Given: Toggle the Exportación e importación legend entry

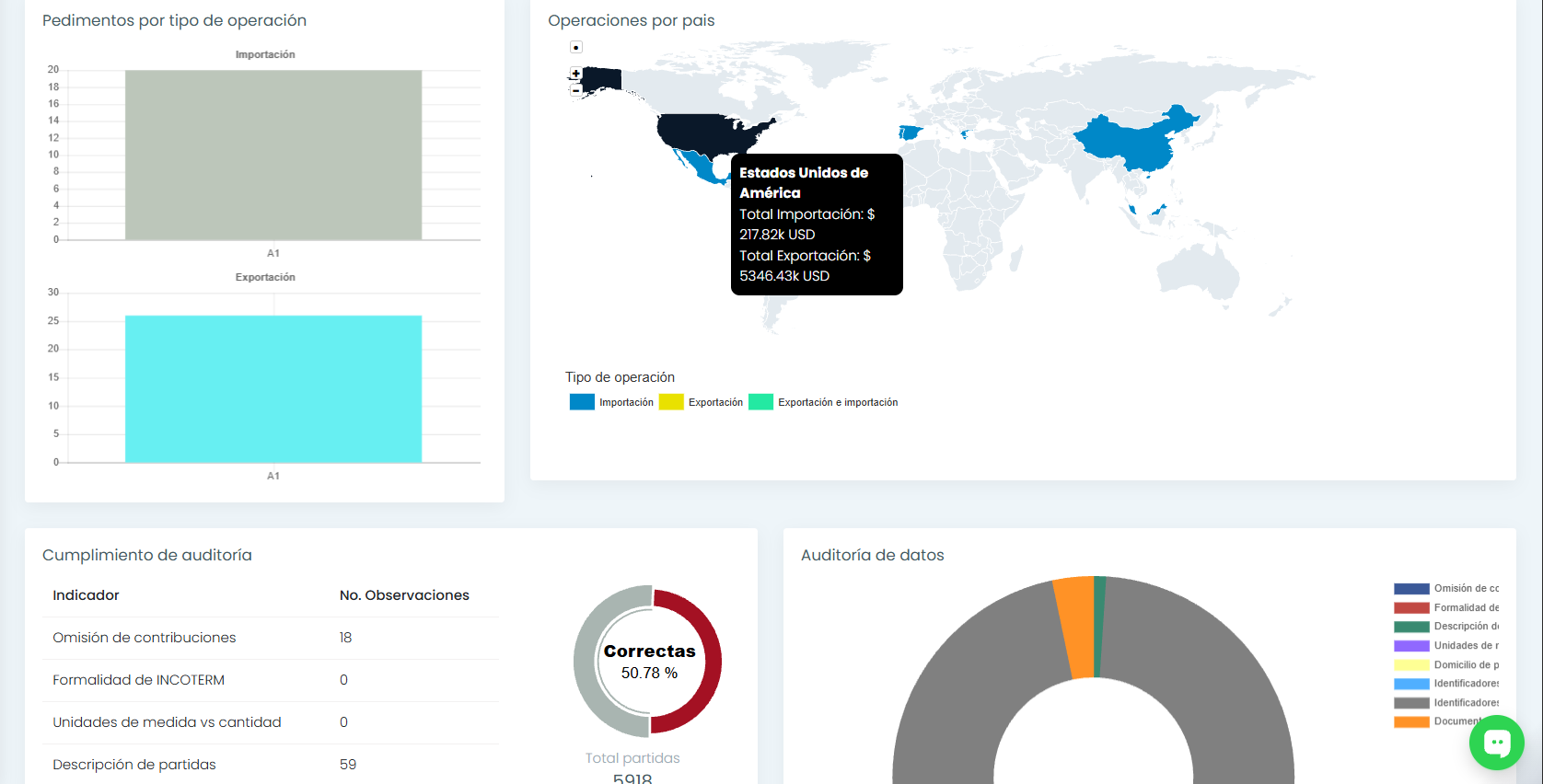Looking at the screenshot, I should pyautogui.click(x=823, y=402).
